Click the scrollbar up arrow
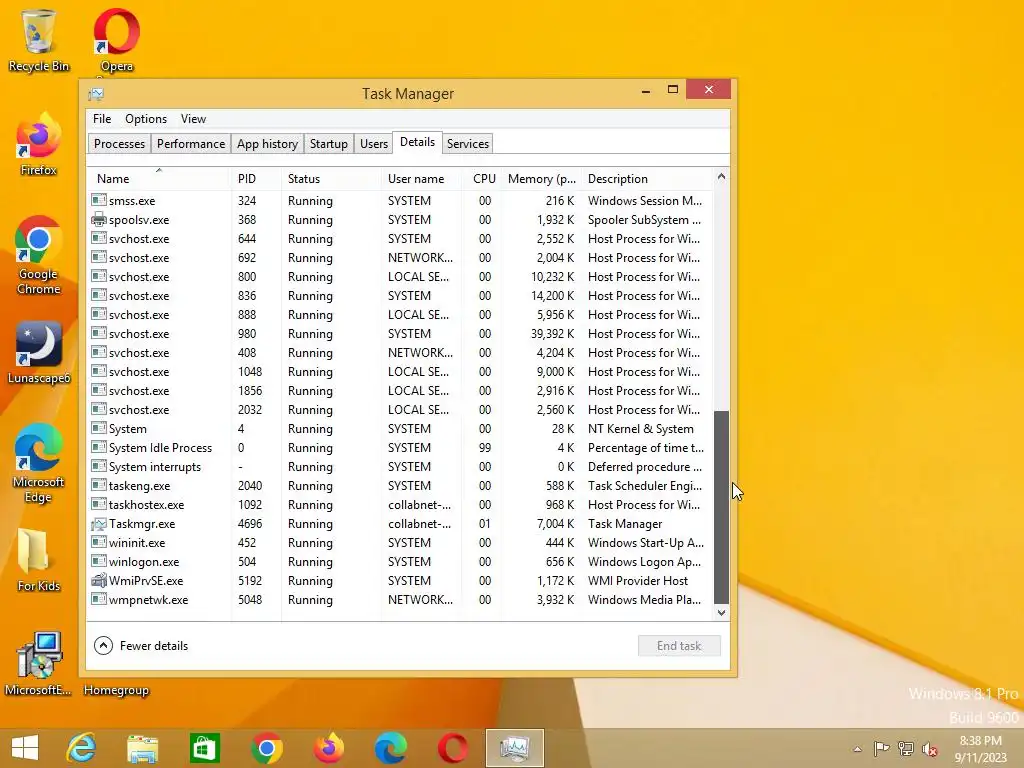 coord(721,176)
